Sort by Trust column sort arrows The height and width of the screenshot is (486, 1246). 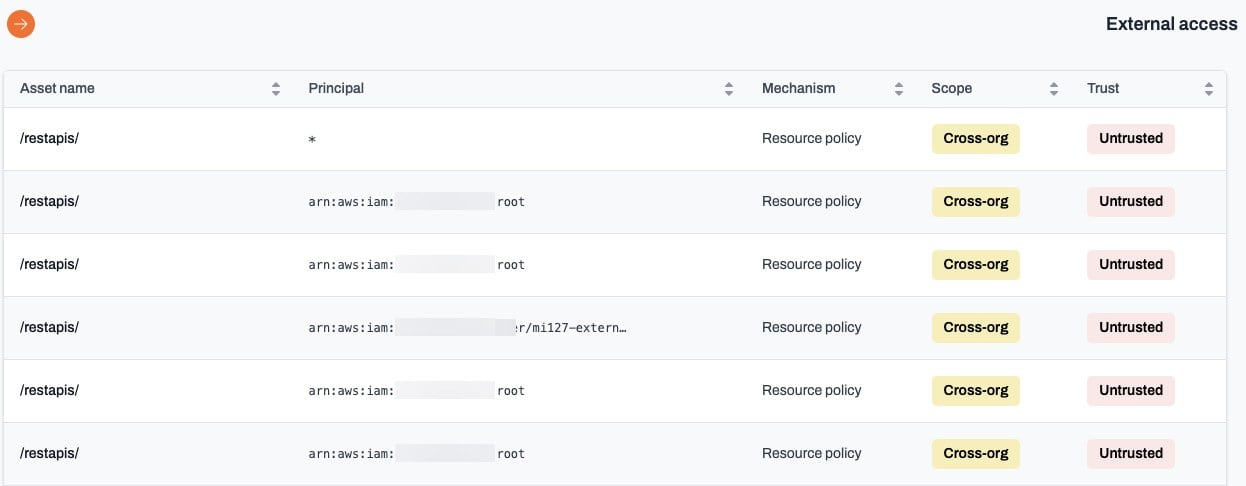[1209, 89]
